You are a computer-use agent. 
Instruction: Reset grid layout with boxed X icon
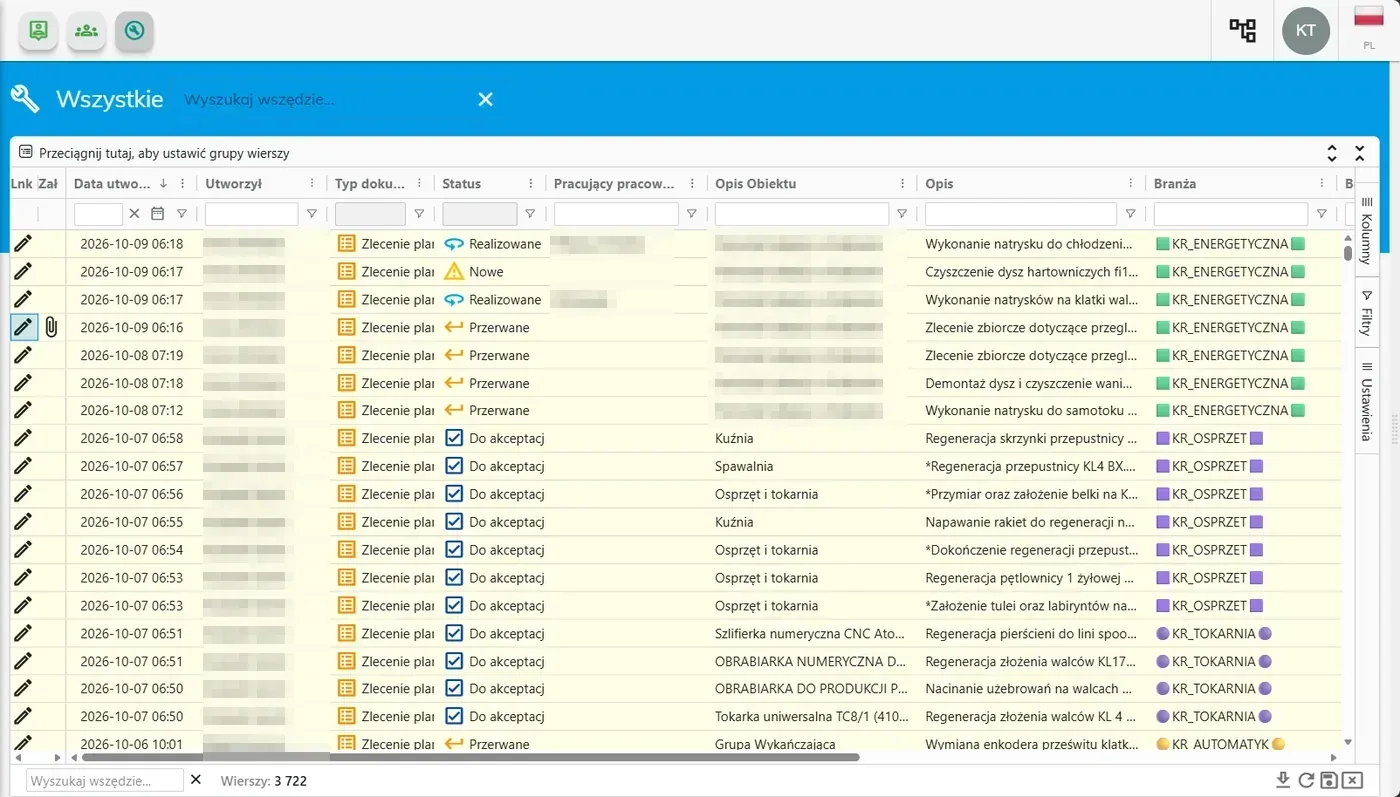1353,780
